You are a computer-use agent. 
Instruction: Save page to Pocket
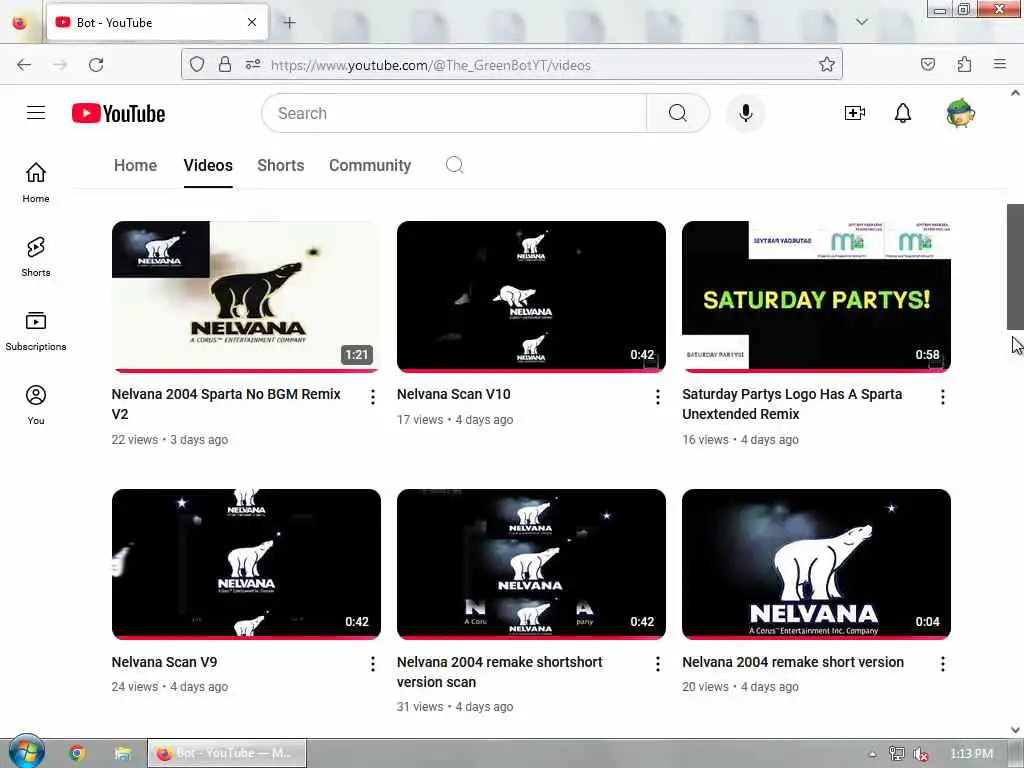(x=928, y=64)
